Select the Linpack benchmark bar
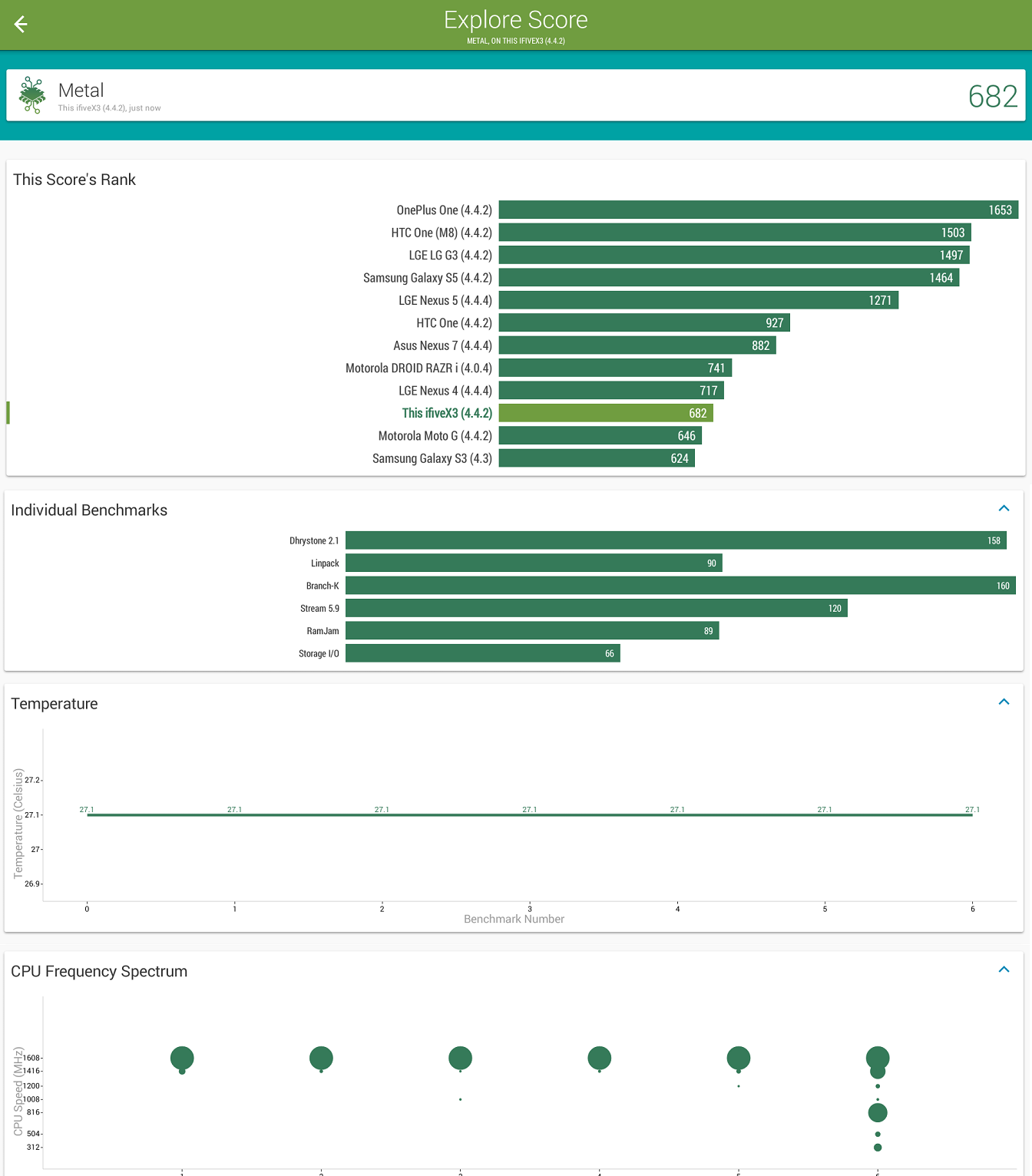This screenshot has height=1176, width=1032. 534,563
